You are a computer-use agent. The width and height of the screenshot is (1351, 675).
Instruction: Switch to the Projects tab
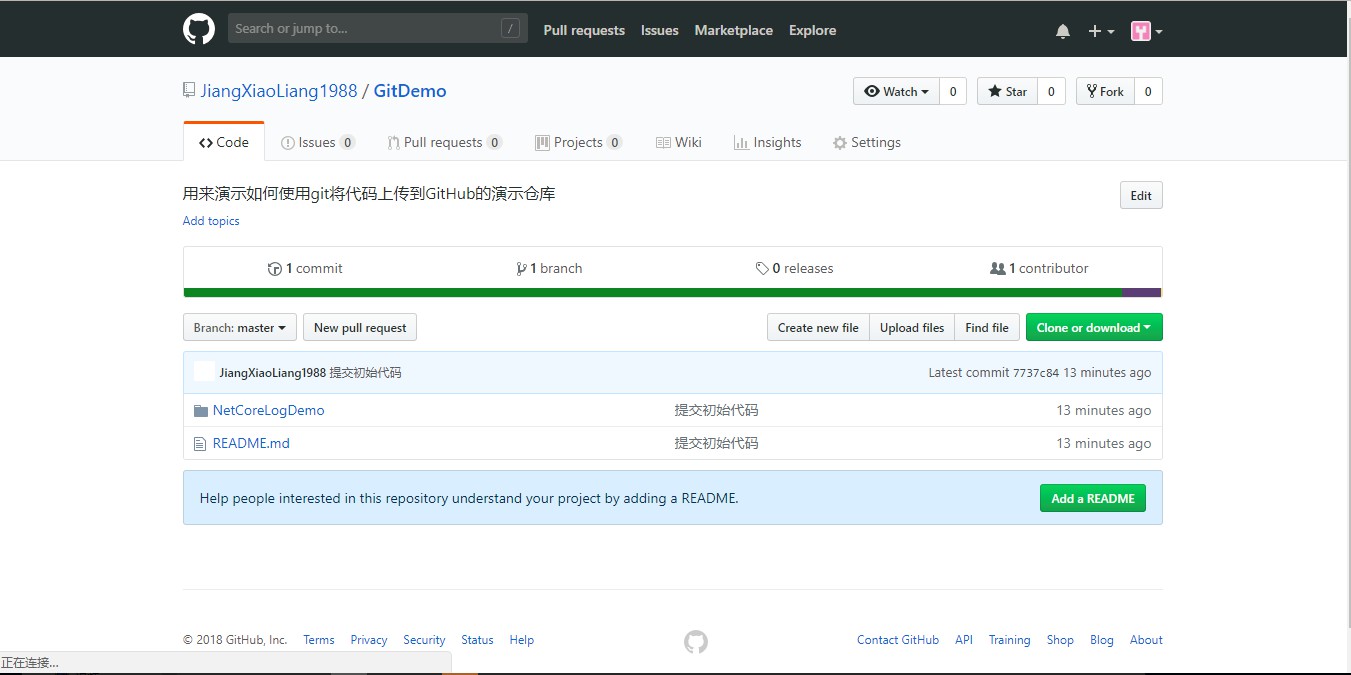tap(579, 142)
